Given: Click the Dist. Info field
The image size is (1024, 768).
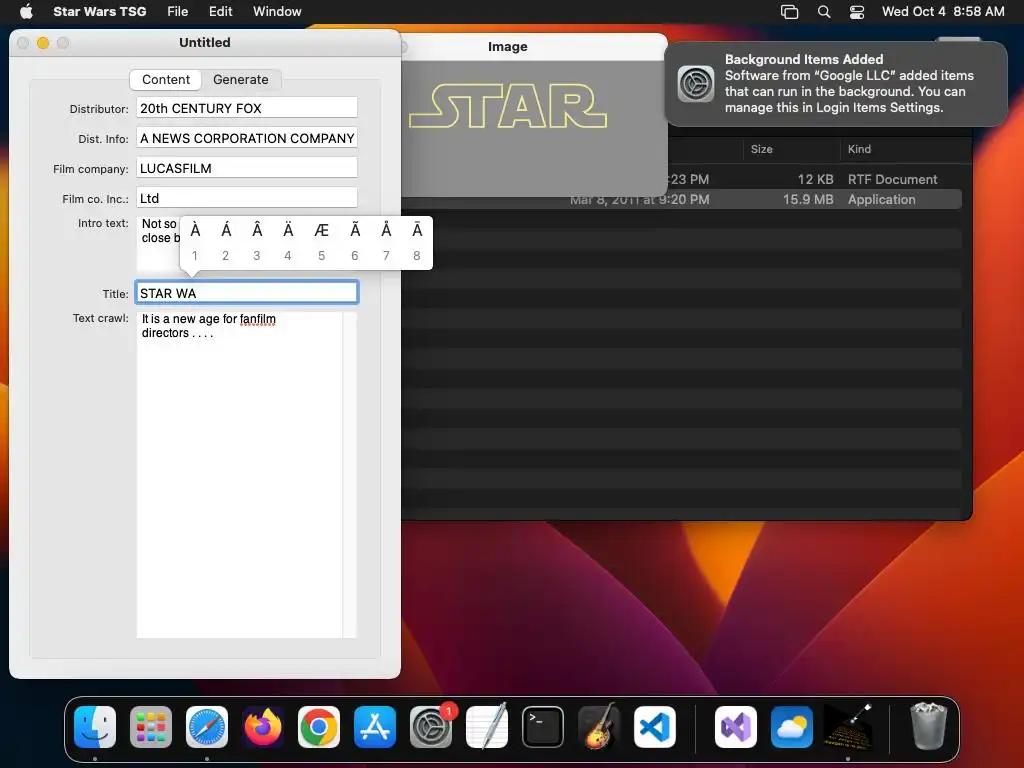Looking at the screenshot, I should click(x=247, y=138).
